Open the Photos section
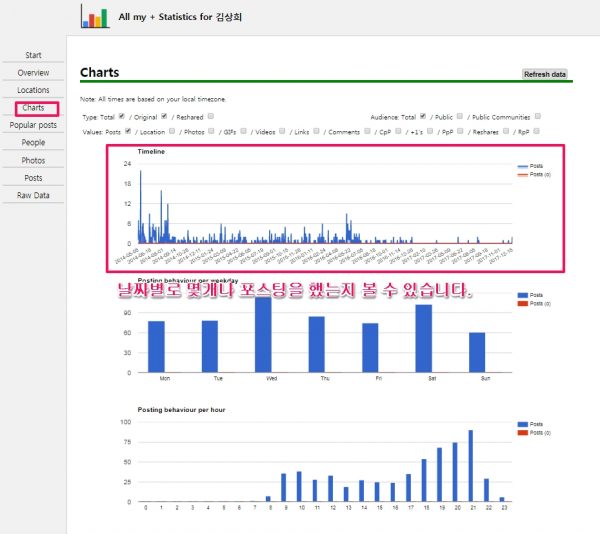The height and width of the screenshot is (534, 600). (x=33, y=161)
